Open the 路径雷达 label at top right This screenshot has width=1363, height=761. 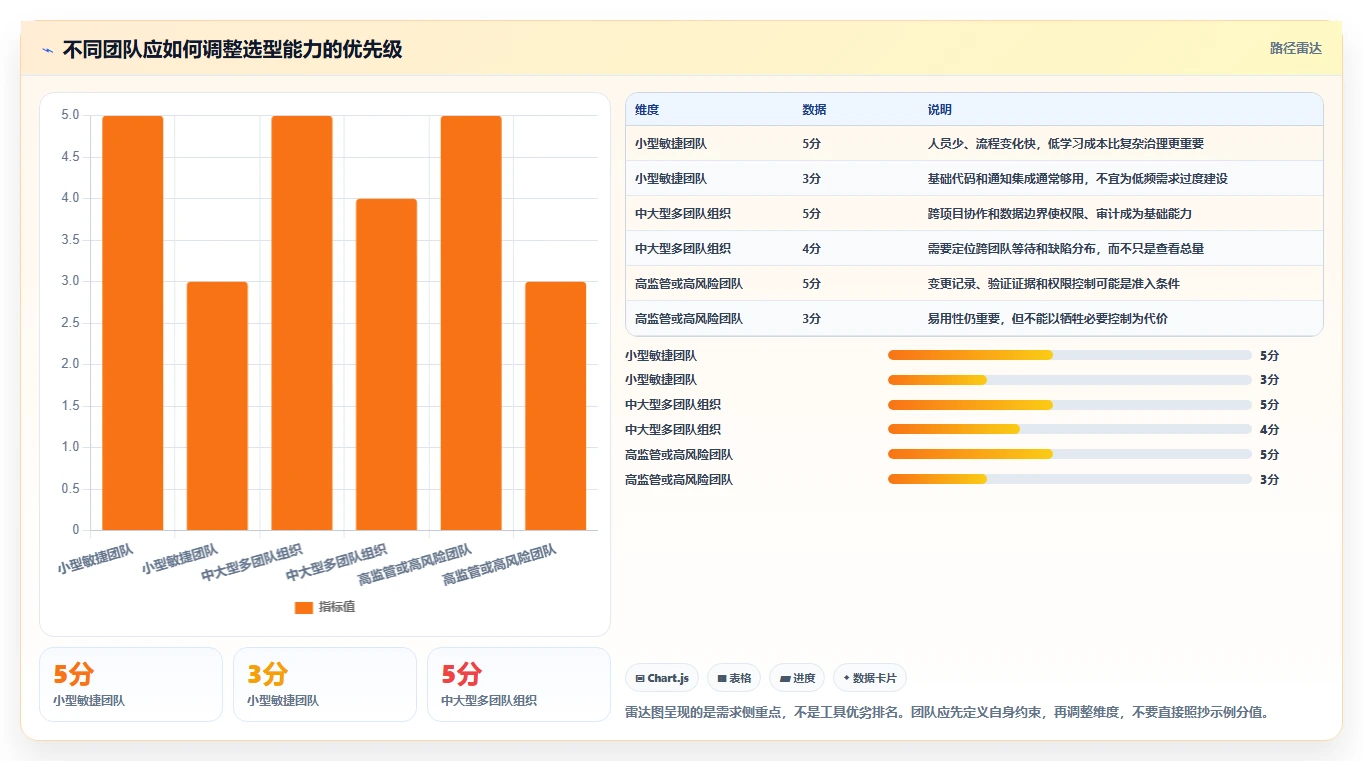(1296, 48)
